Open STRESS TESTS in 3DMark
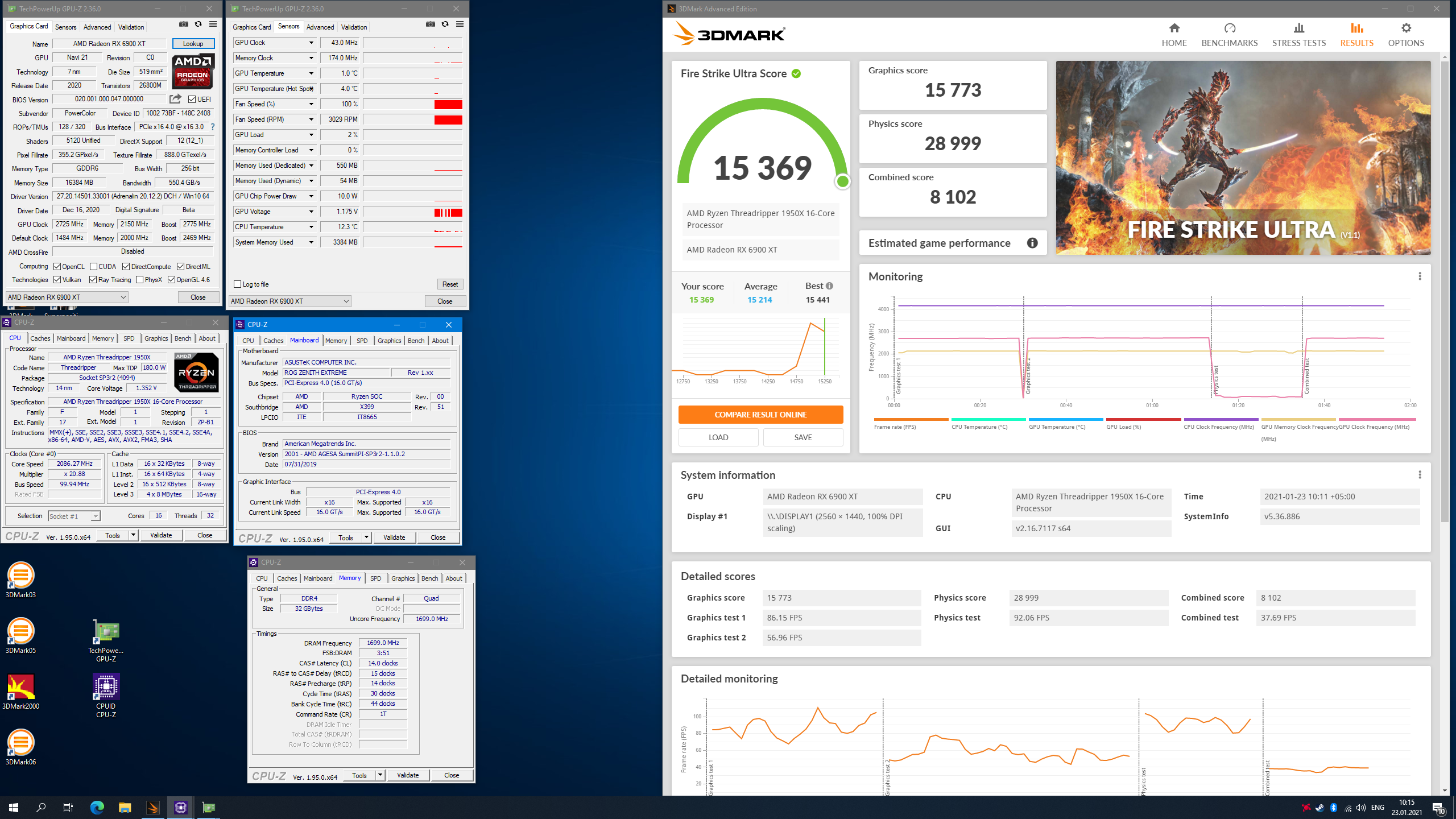 [1299, 35]
